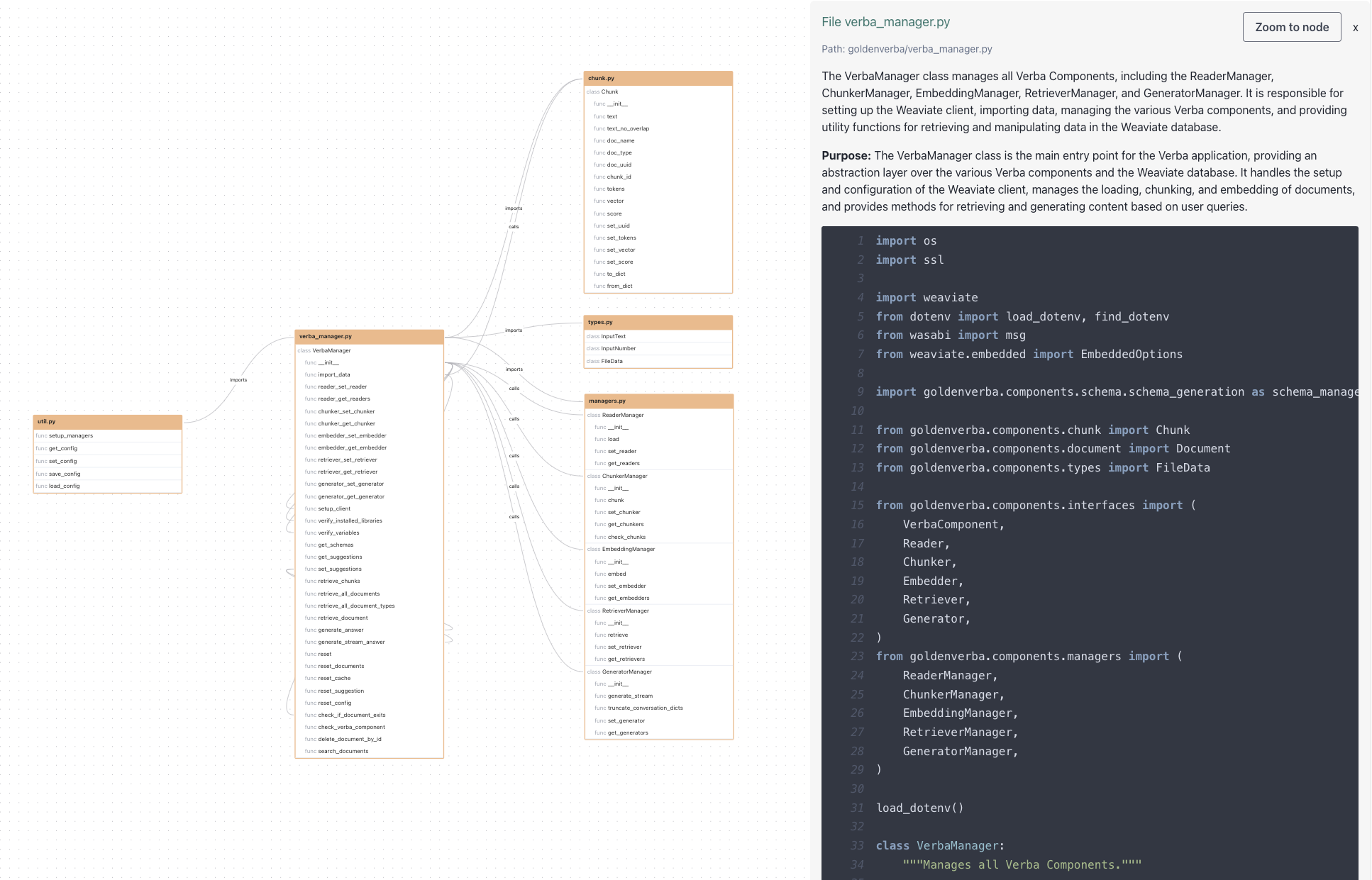Click the Zoom to node button

coord(1291,27)
